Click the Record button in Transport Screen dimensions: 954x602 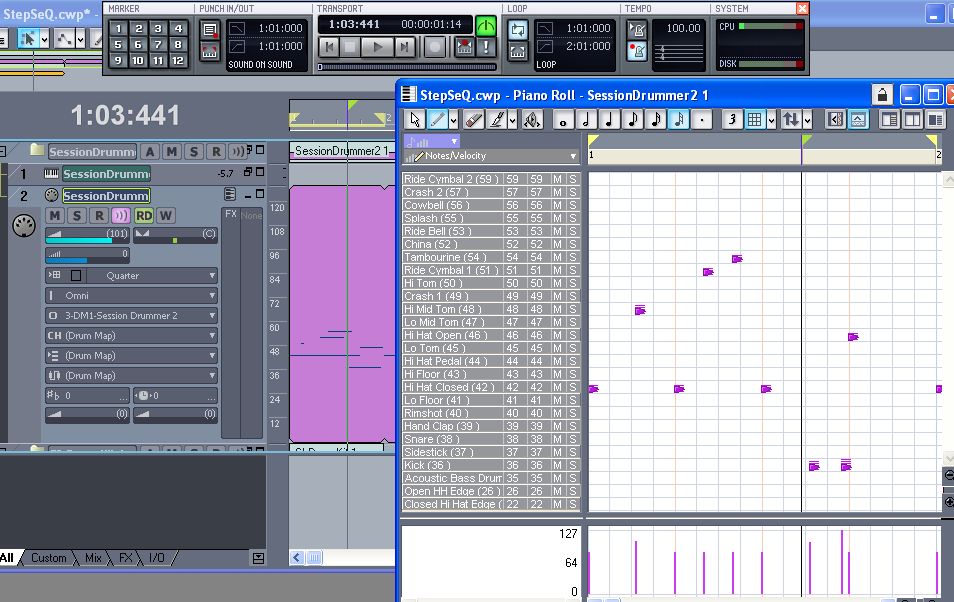coord(435,46)
